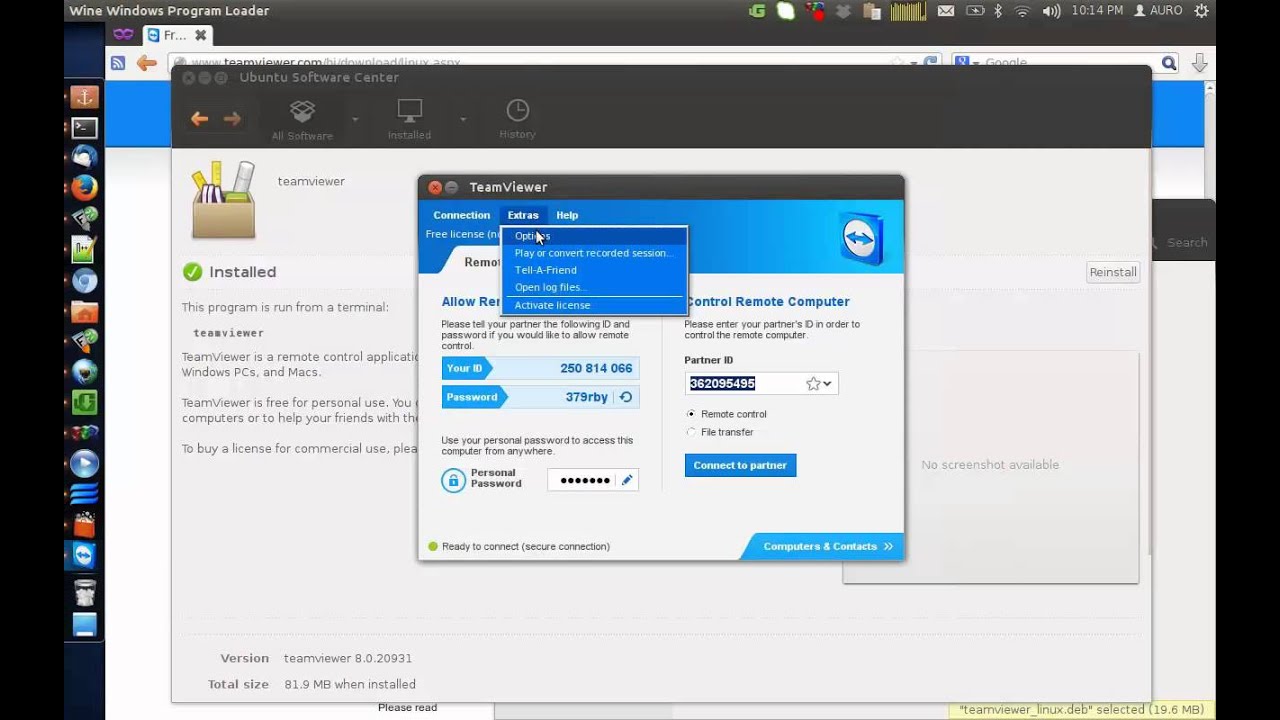
Task: Choose Activate license from Extras menu
Action: (594, 305)
